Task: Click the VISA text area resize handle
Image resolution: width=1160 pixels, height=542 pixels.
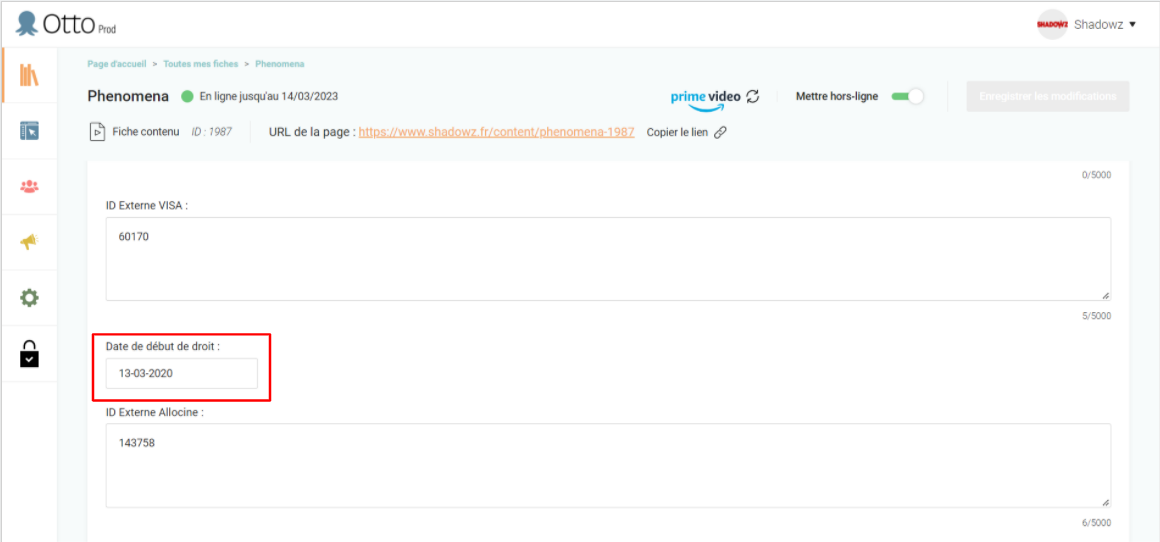Action: (x=1105, y=296)
